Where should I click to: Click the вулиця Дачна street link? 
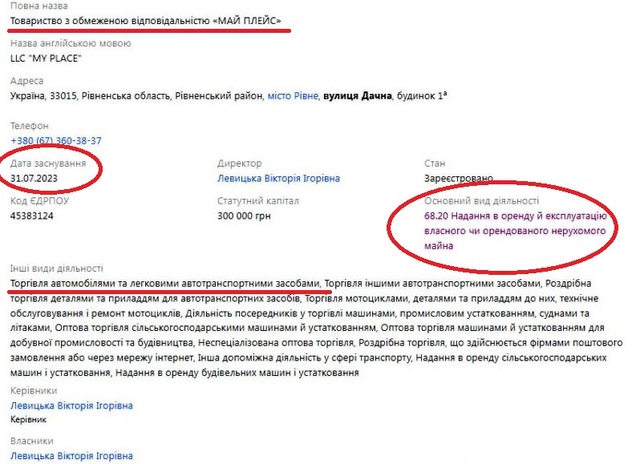[x=360, y=95]
